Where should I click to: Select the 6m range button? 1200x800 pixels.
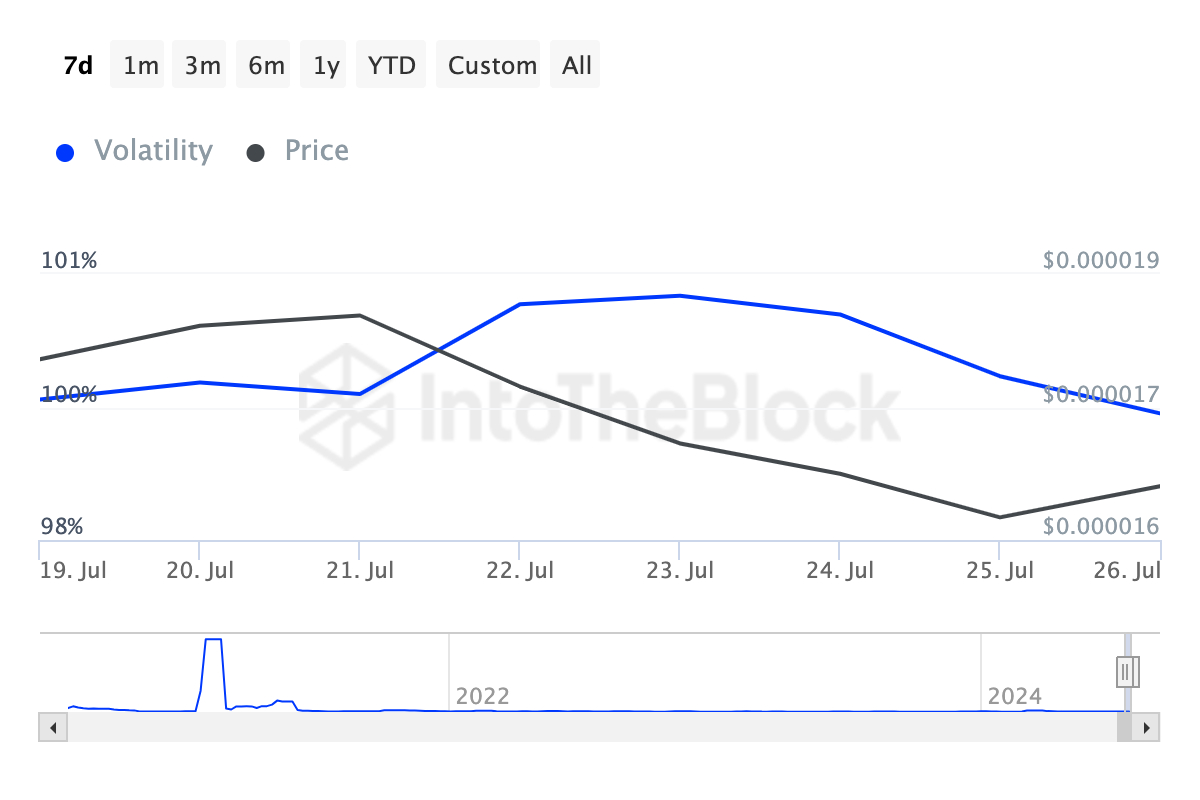click(x=266, y=66)
